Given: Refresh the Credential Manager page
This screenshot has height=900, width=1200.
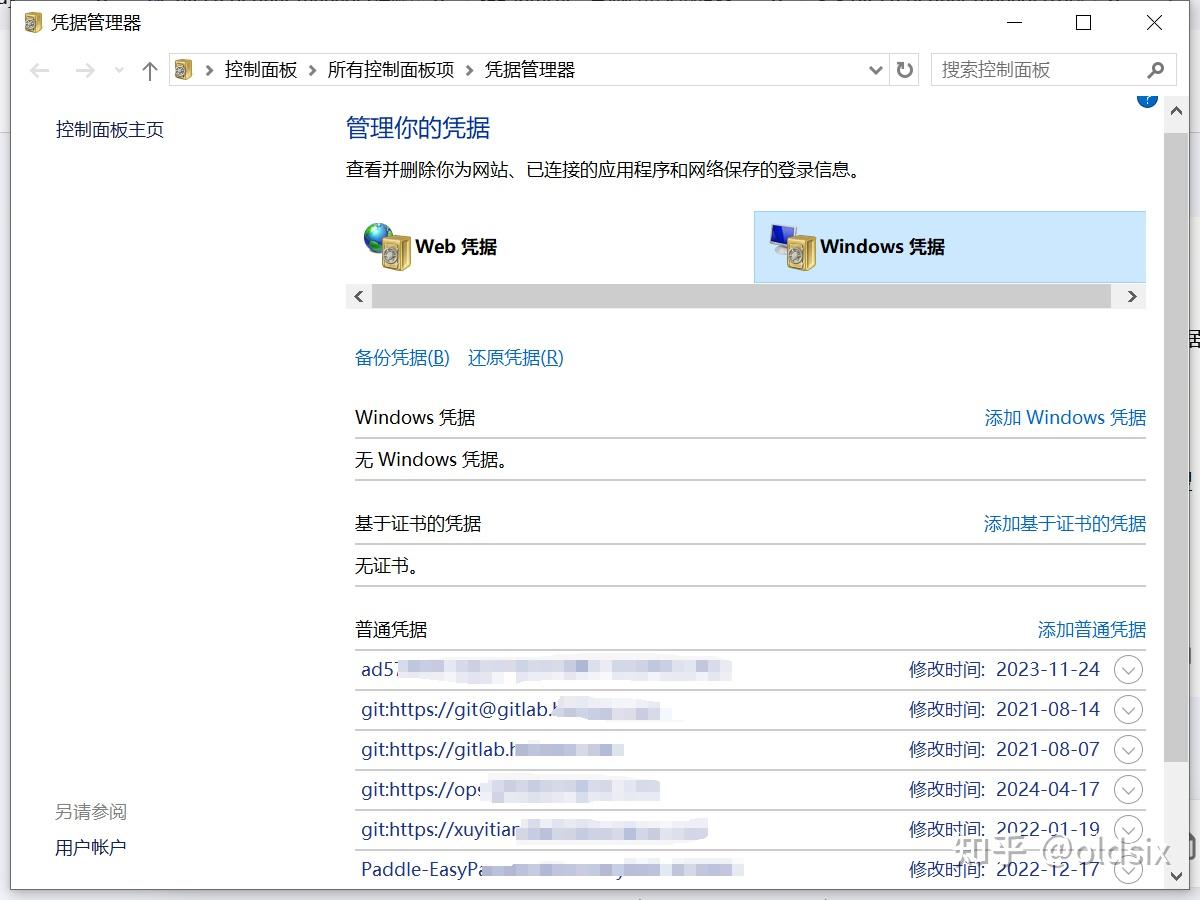Looking at the screenshot, I should tap(905, 70).
